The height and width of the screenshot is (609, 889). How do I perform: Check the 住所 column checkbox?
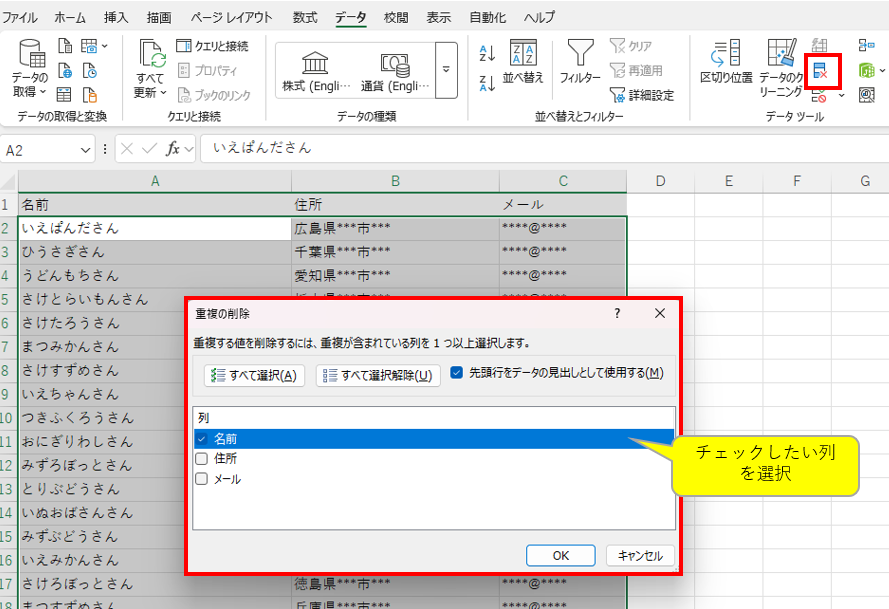click(202, 459)
